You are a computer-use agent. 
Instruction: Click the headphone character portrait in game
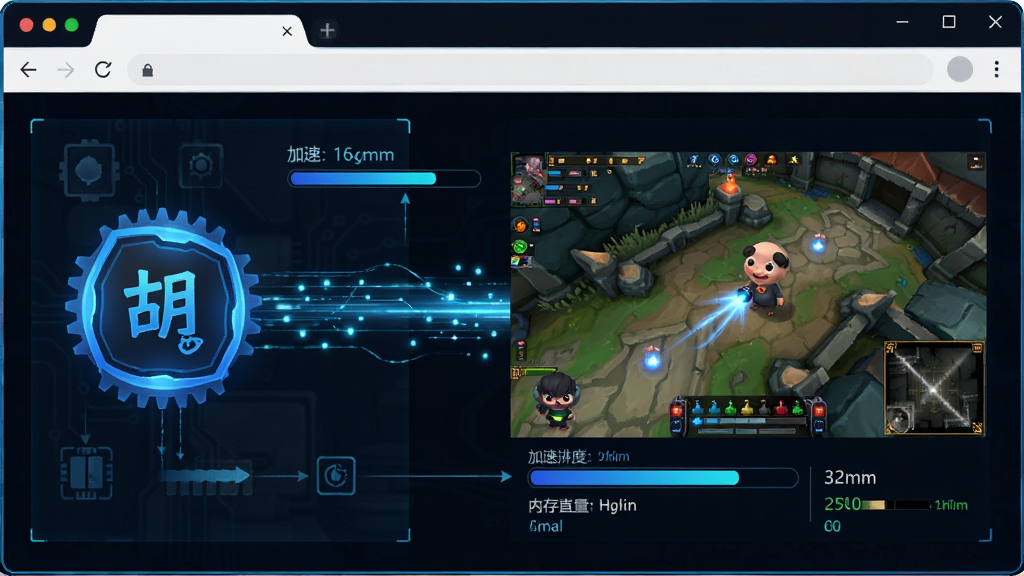556,400
